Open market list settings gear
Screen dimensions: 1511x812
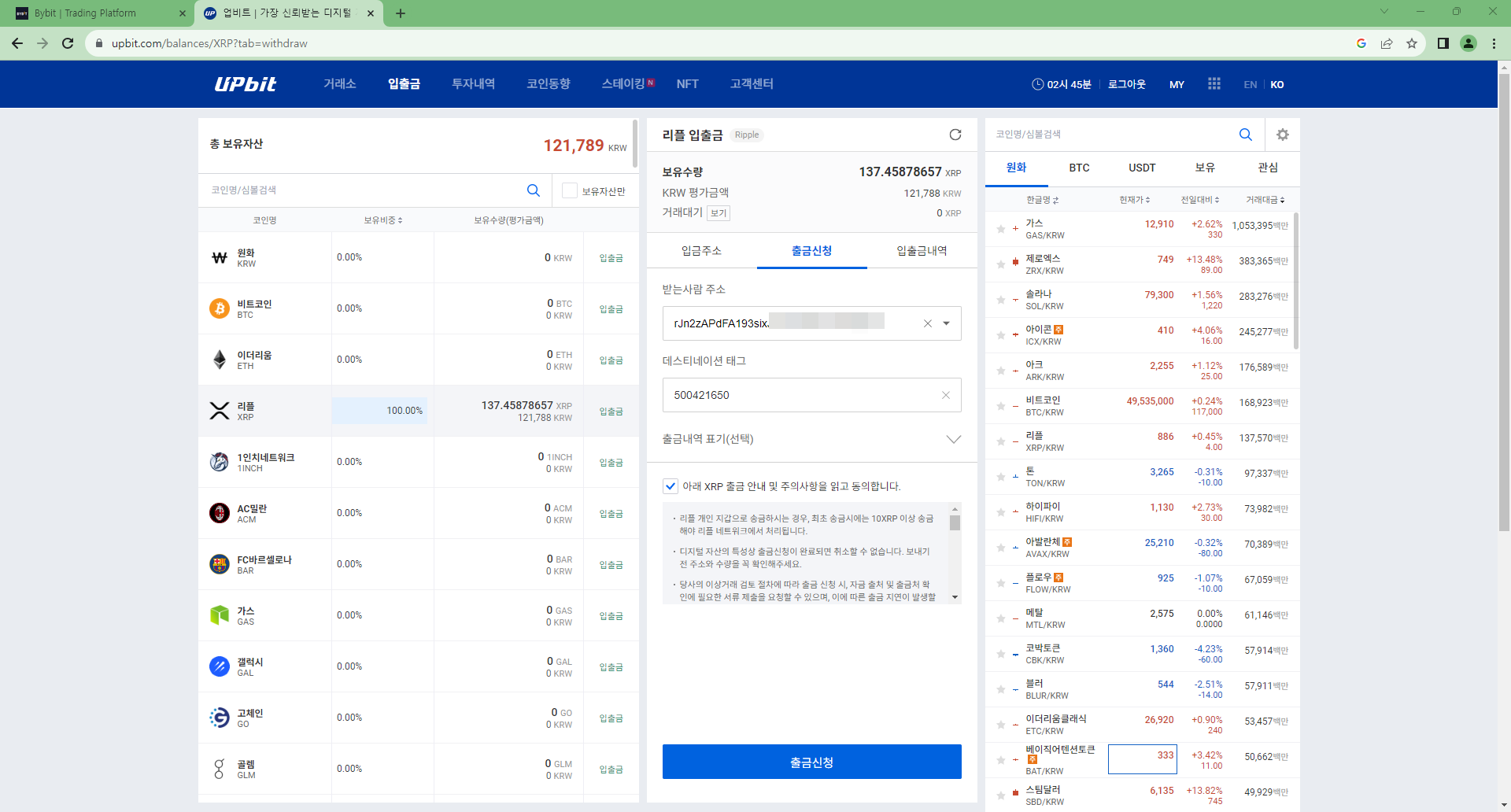point(1282,135)
